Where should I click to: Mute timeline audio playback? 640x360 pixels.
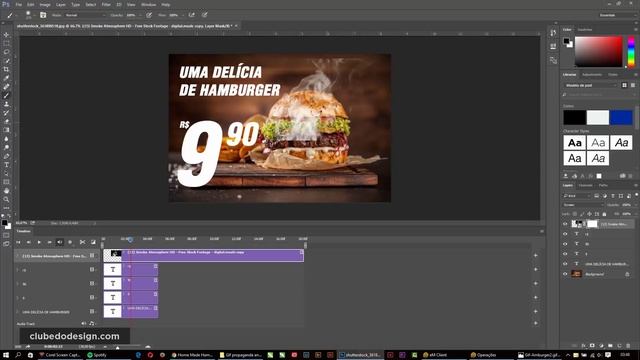(x=60, y=242)
